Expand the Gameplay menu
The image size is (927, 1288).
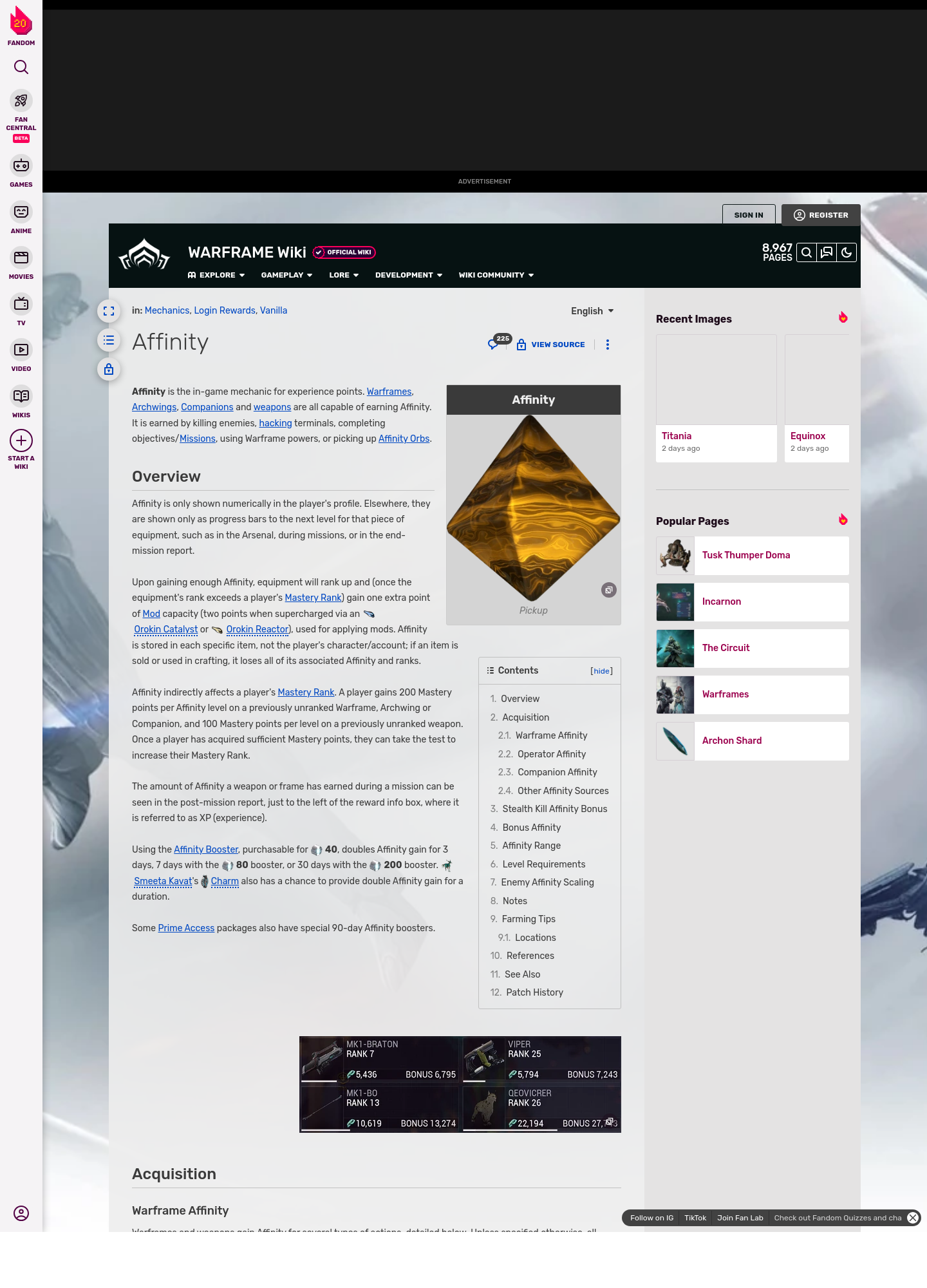tap(286, 275)
